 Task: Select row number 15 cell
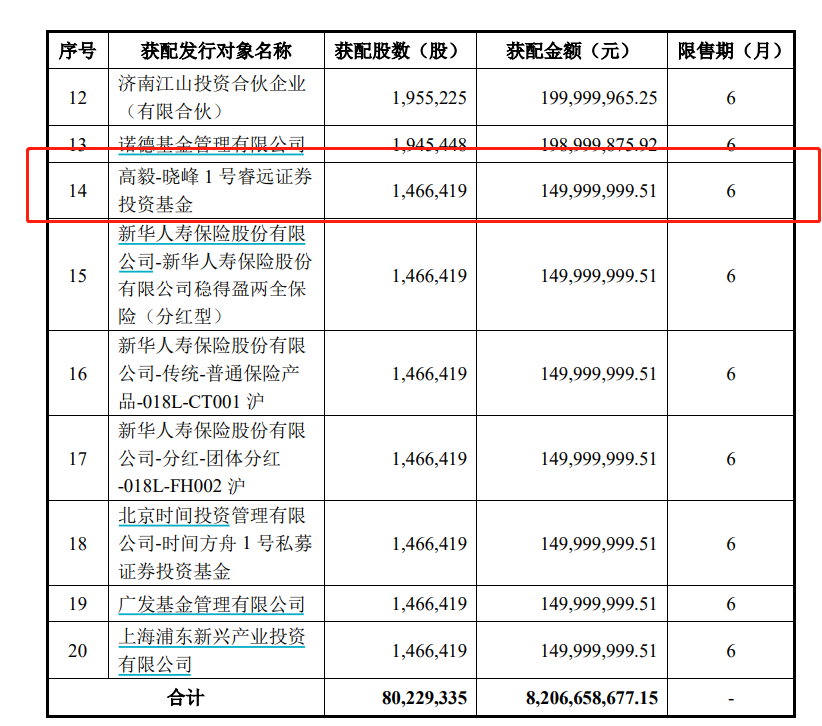(78, 276)
